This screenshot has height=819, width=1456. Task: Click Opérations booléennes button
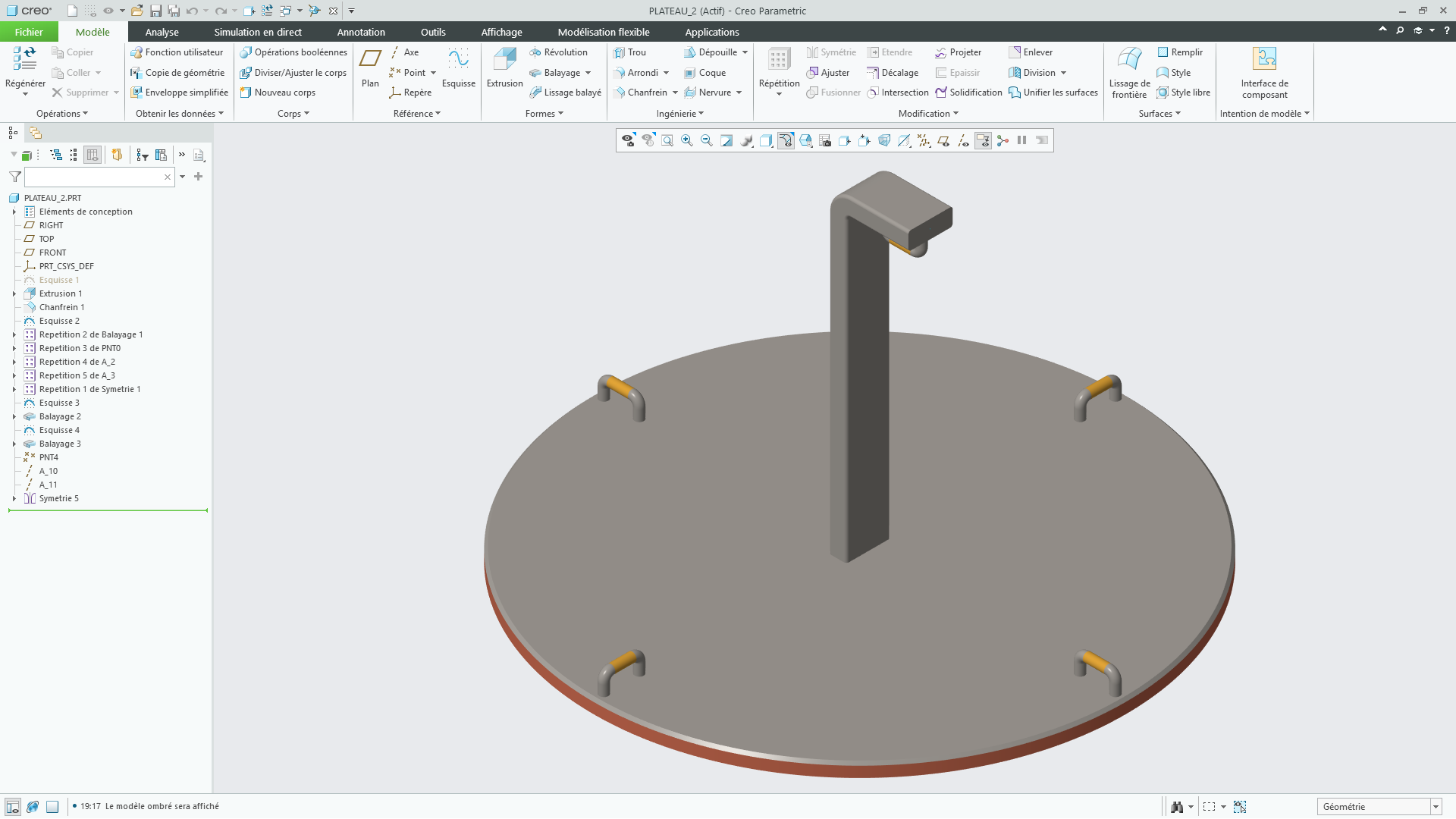click(293, 52)
